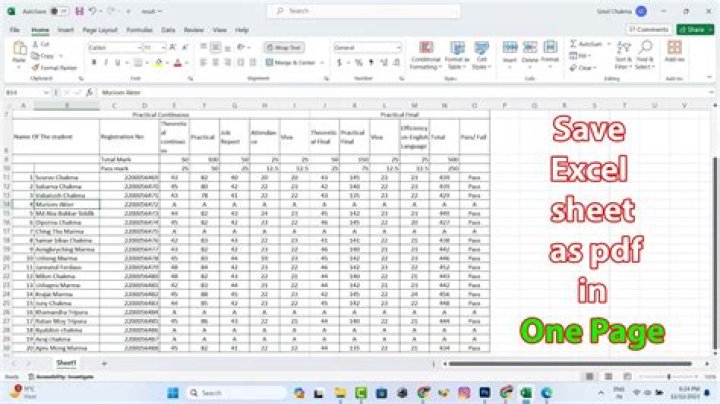
Task: Switch to the Insert tab
Action: coord(66,30)
